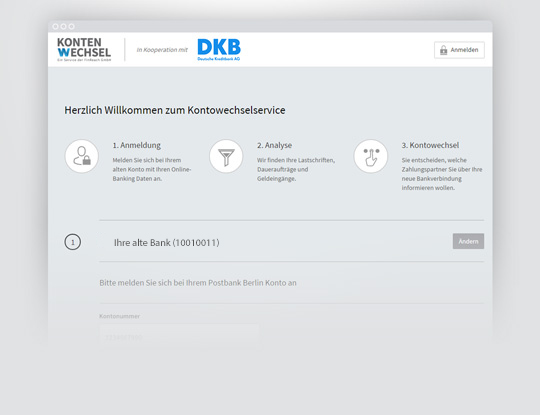
Task: Focus the Kontonummer input field
Action: [x=179, y=336]
